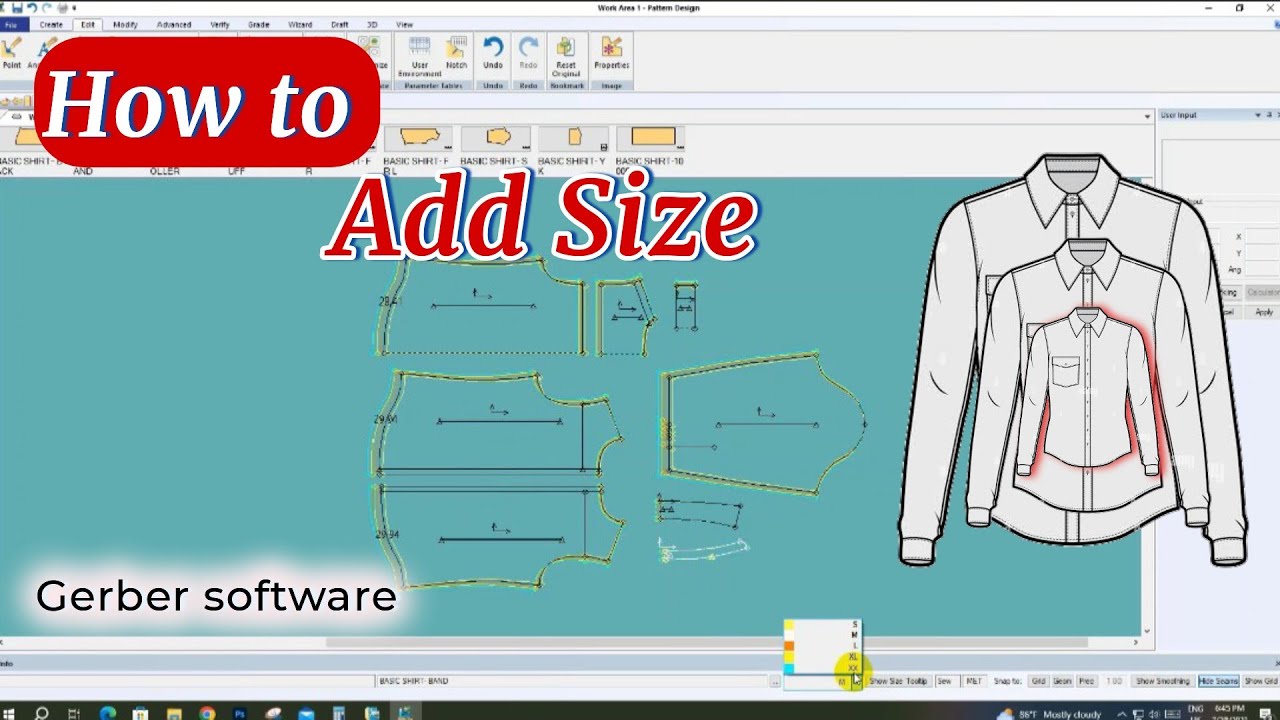This screenshot has height=720, width=1280.
Task: Open Microsoft Edge from taskbar
Action: point(108,713)
